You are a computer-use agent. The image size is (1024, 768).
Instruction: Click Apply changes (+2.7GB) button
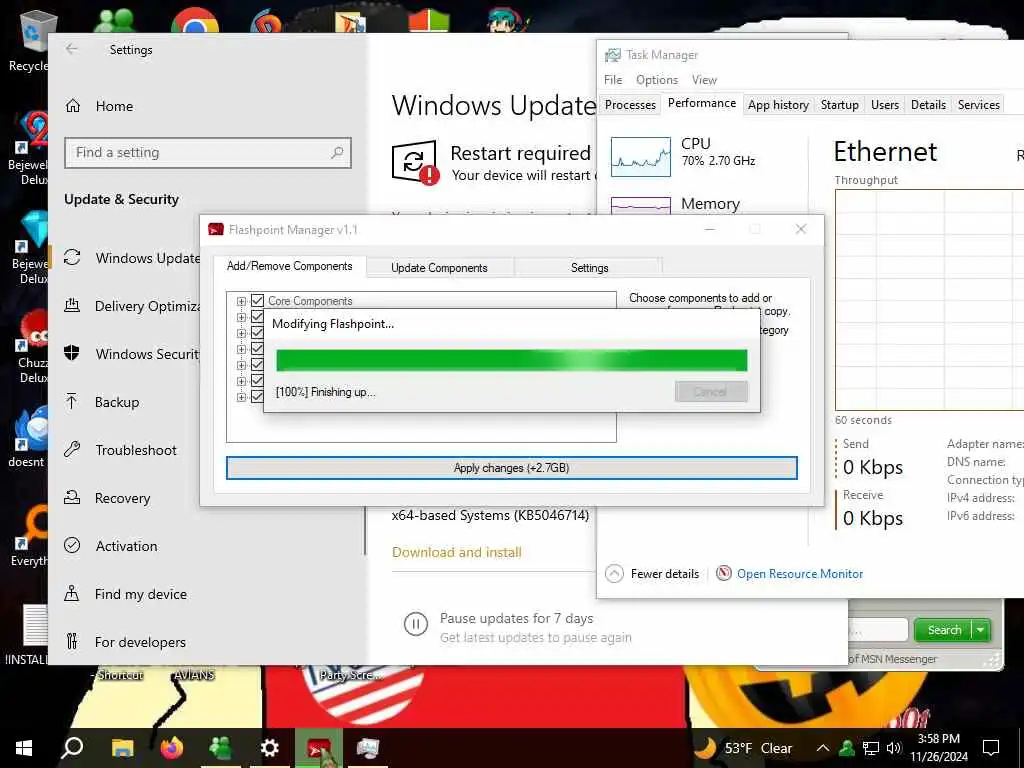click(511, 468)
